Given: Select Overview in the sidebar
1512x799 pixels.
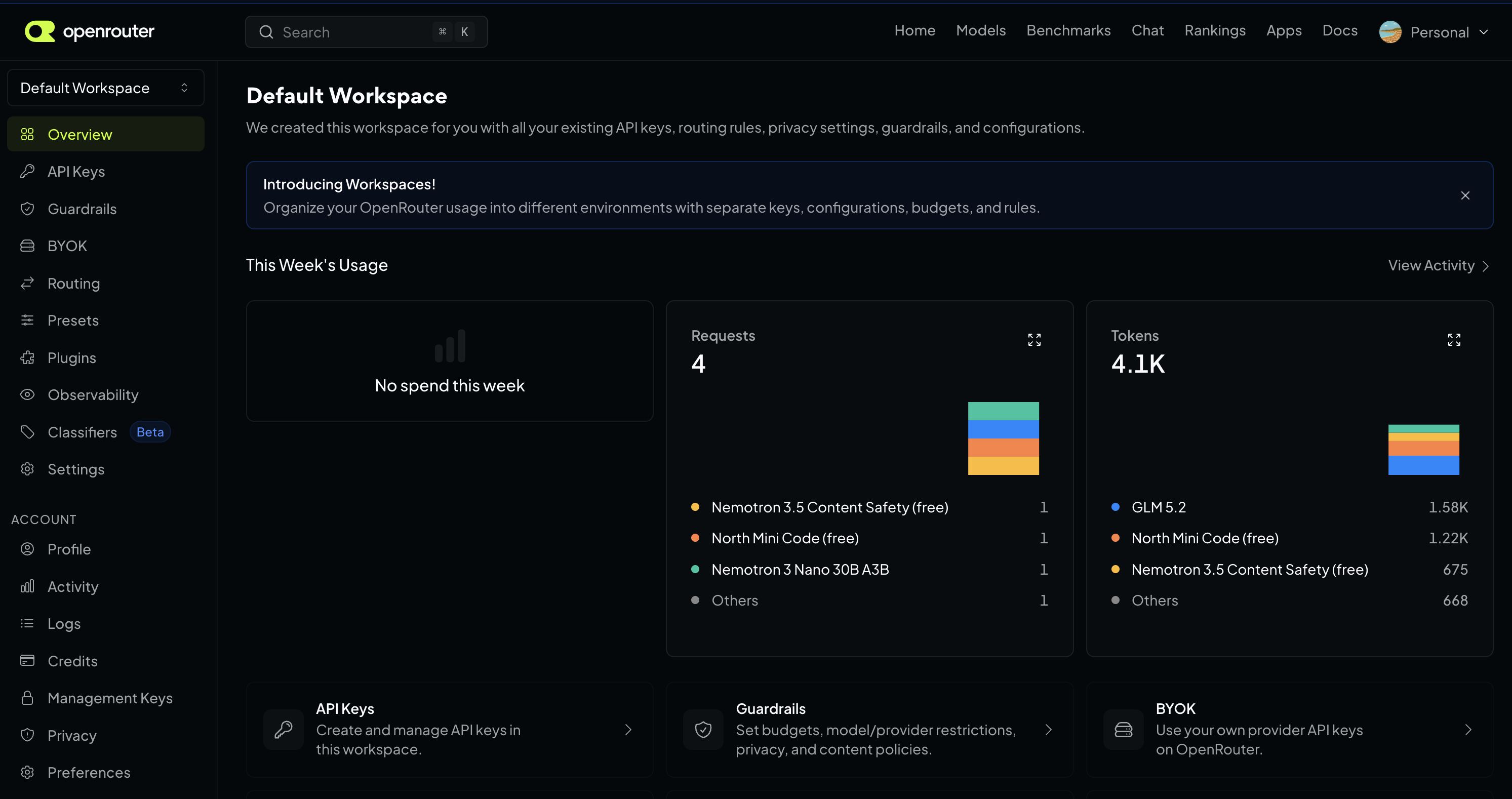Looking at the screenshot, I should pos(106,135).
